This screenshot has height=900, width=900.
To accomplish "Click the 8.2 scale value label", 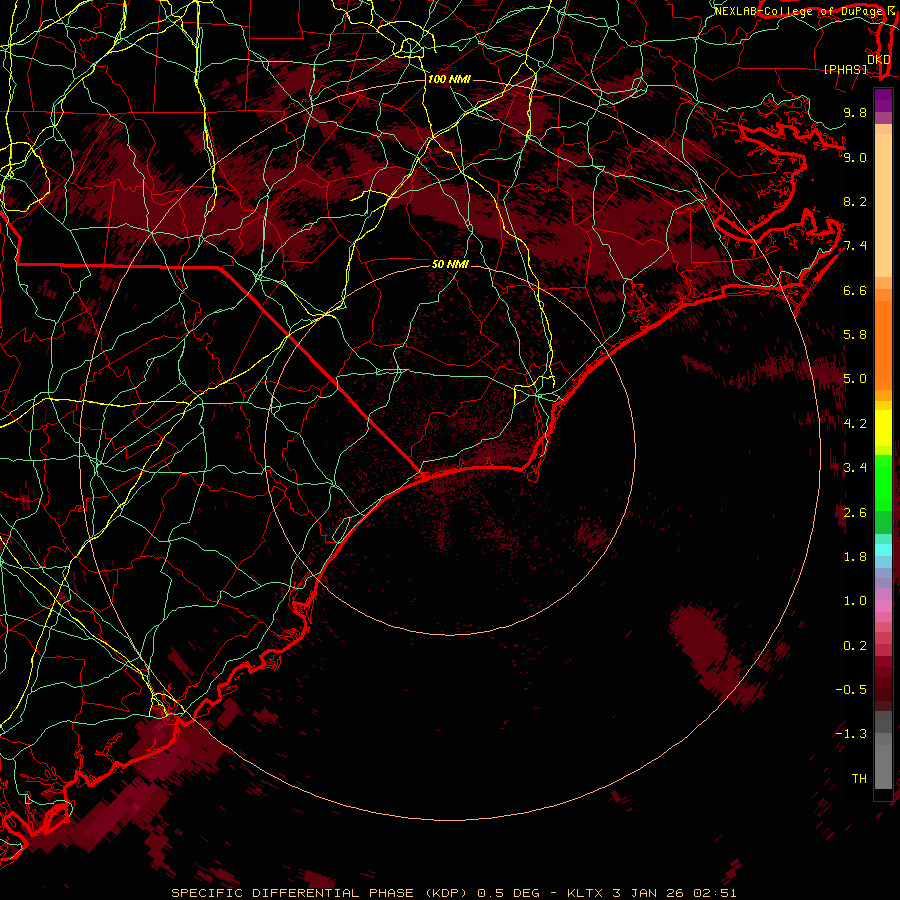I will pos(855,201).
